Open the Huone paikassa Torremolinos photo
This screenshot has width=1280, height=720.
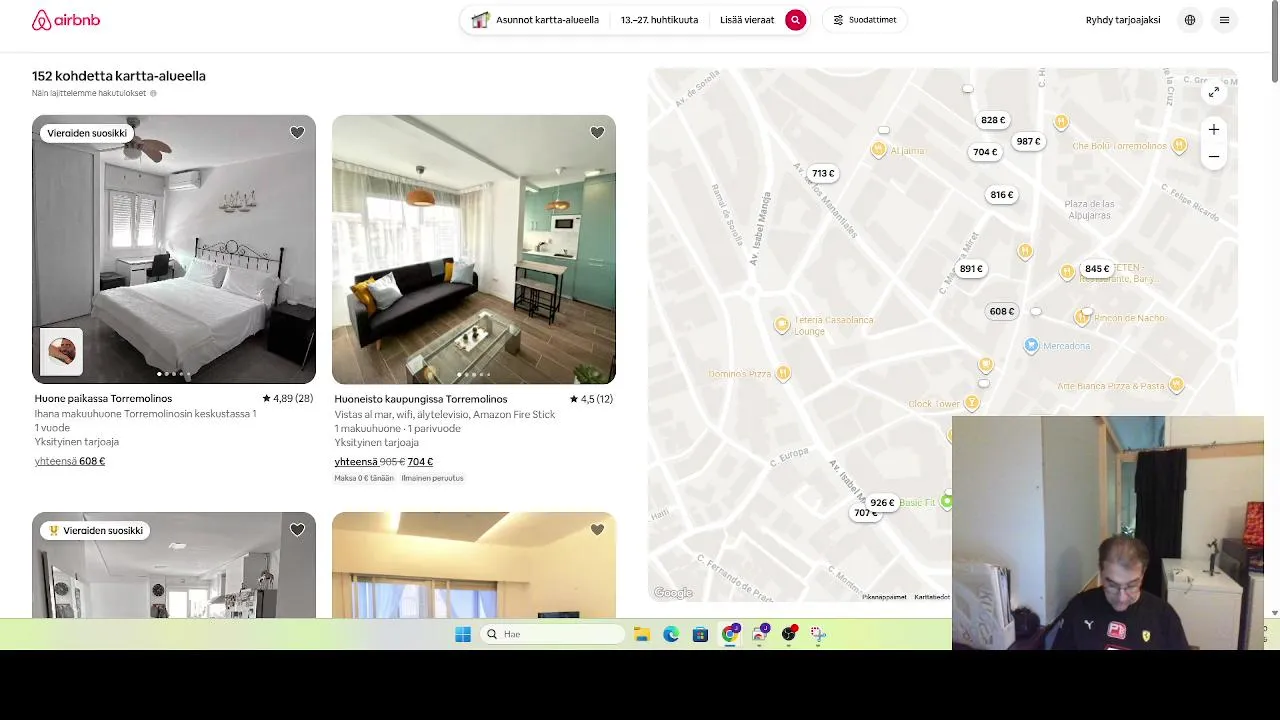(x=174, y=249)
